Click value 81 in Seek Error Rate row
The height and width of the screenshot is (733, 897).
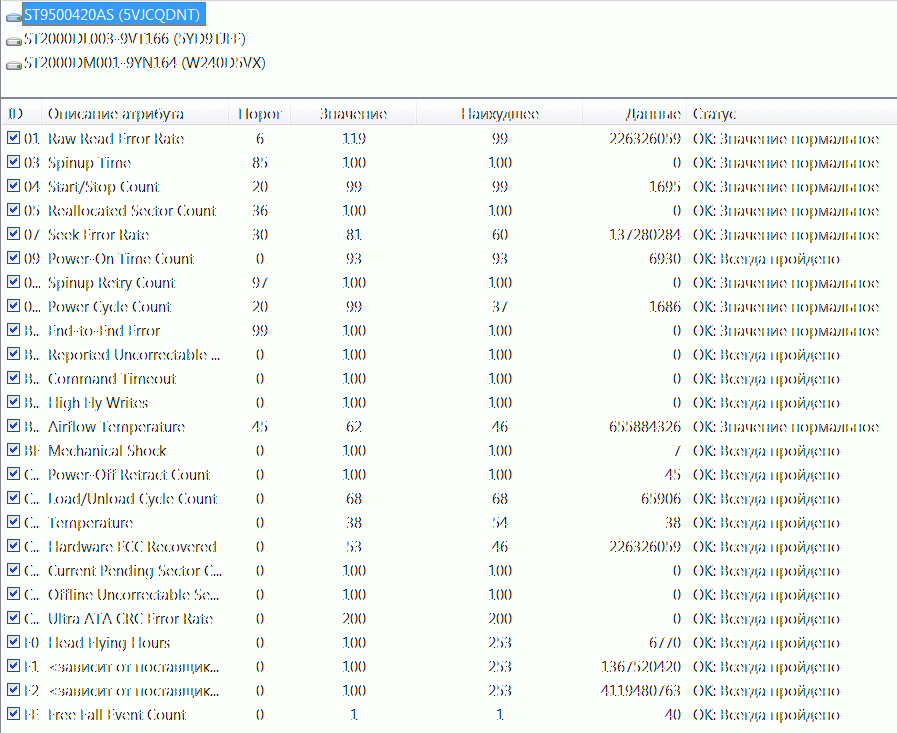354,235
